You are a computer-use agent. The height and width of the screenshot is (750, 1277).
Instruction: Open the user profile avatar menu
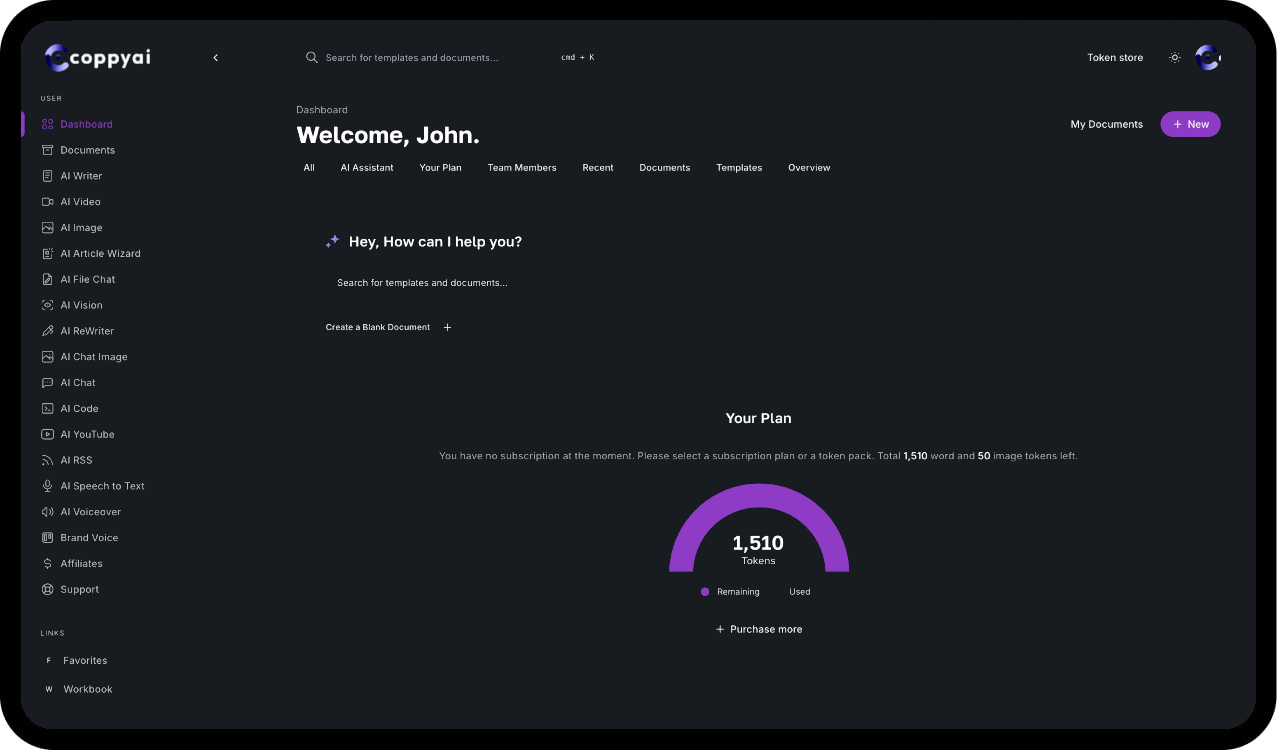pyautogui.click(x=1207, y=57)
